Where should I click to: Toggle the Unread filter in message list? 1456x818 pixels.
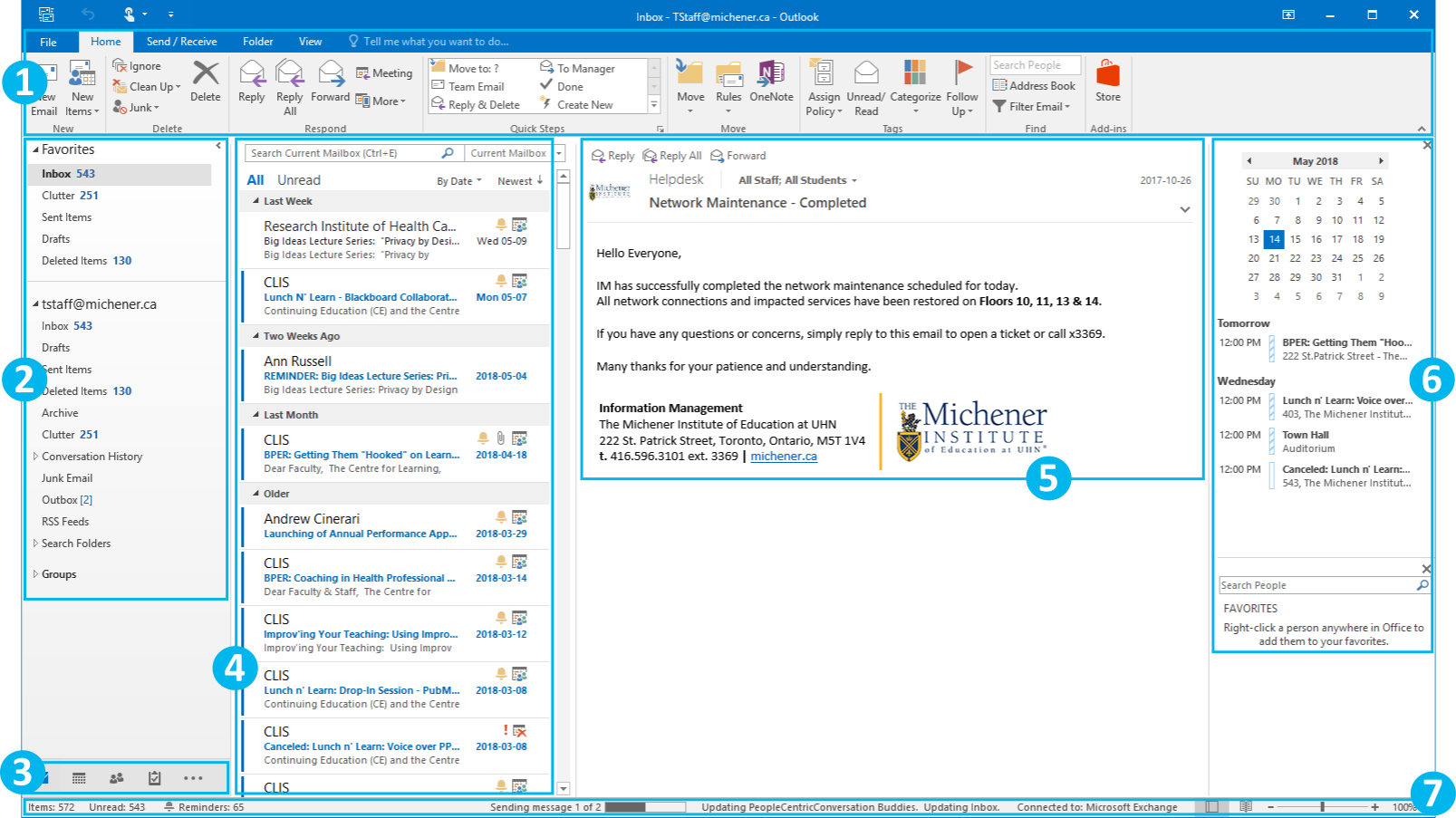[x=298, y=180]
